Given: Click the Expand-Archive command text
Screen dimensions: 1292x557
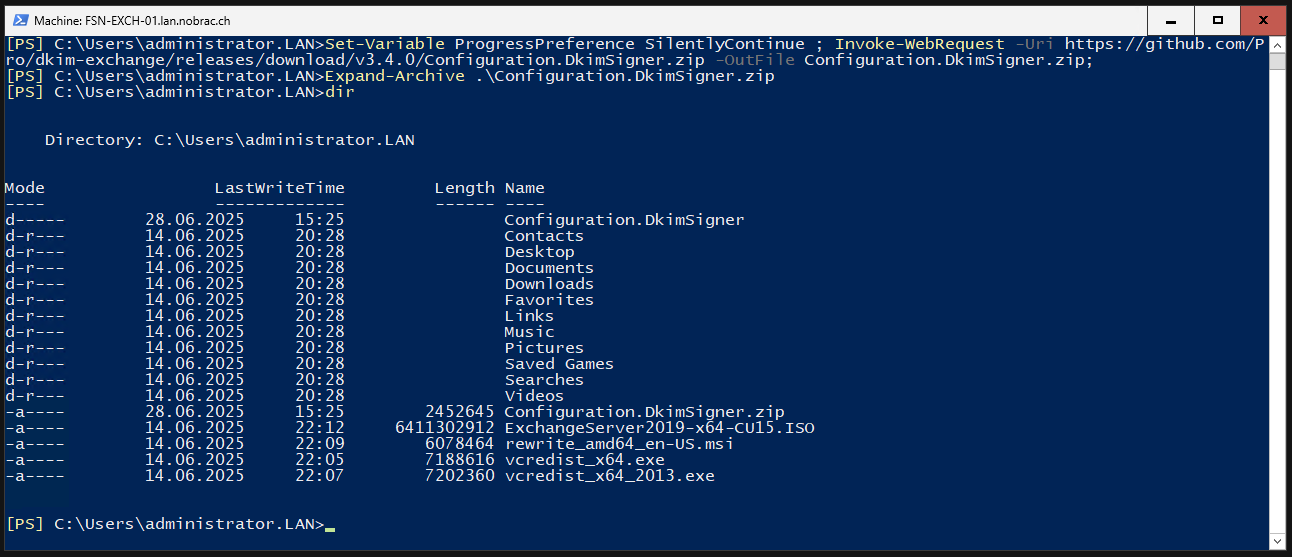Looking at the screenshot, I should pyautogui.click(x=395, y=76).
